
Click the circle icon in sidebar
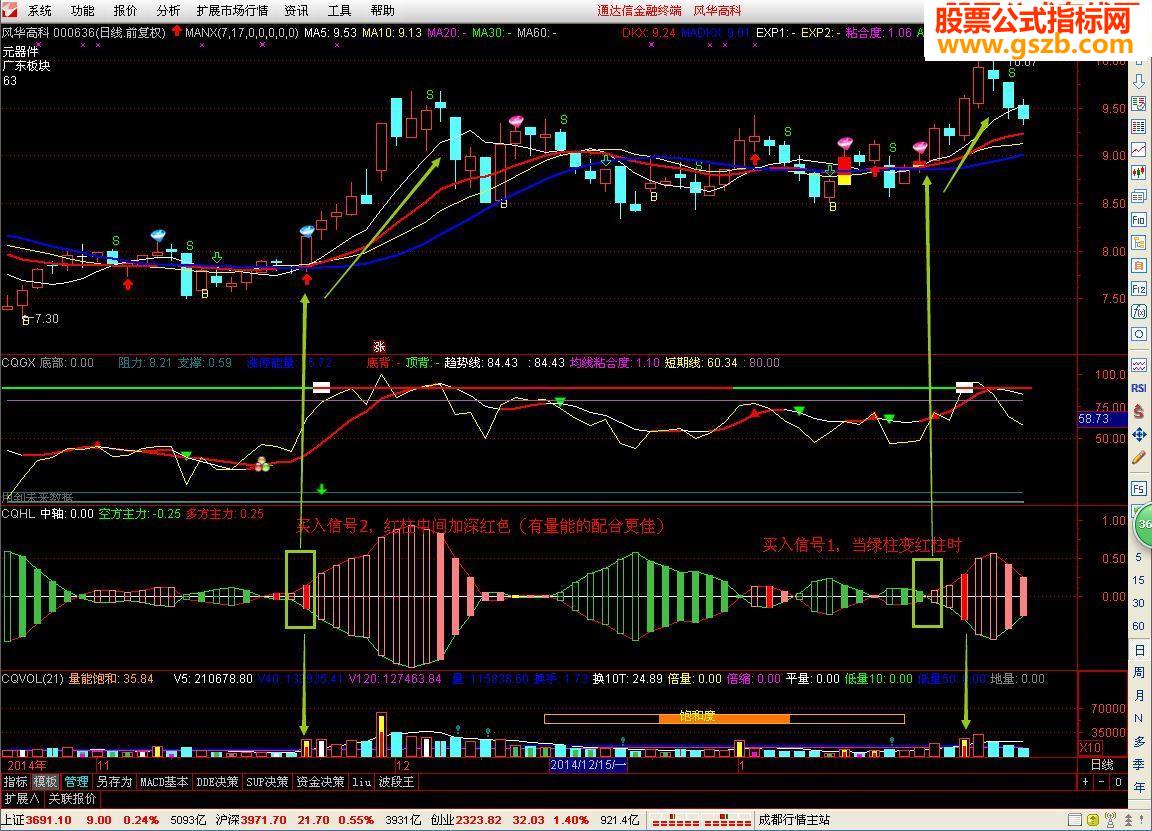1139,334
